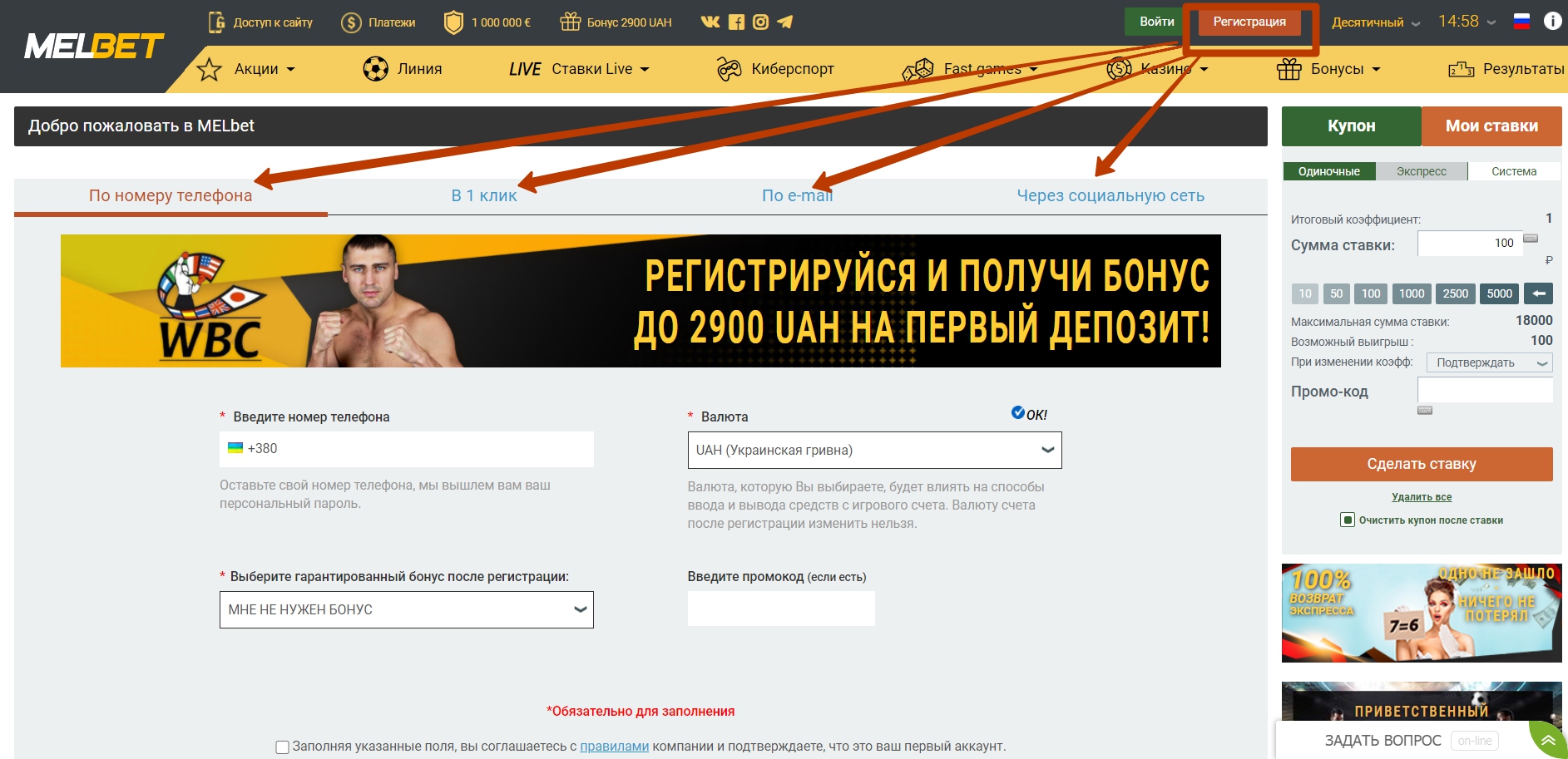Tick the agree to rules checkbox
Screen dimensions: 1568x759
point(282,747)
